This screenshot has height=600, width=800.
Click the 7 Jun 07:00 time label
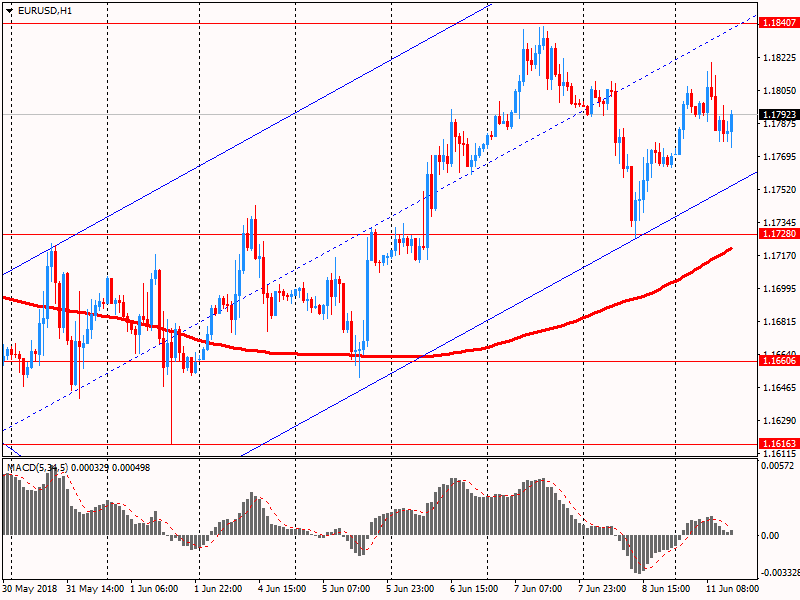point(538,589)
